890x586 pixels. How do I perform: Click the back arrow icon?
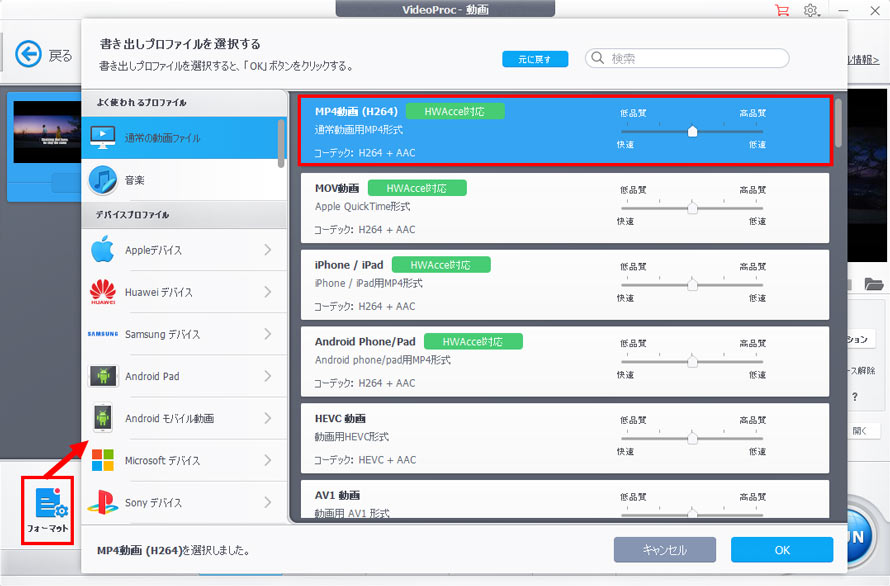pyautogui.click(x=28, y=55)
